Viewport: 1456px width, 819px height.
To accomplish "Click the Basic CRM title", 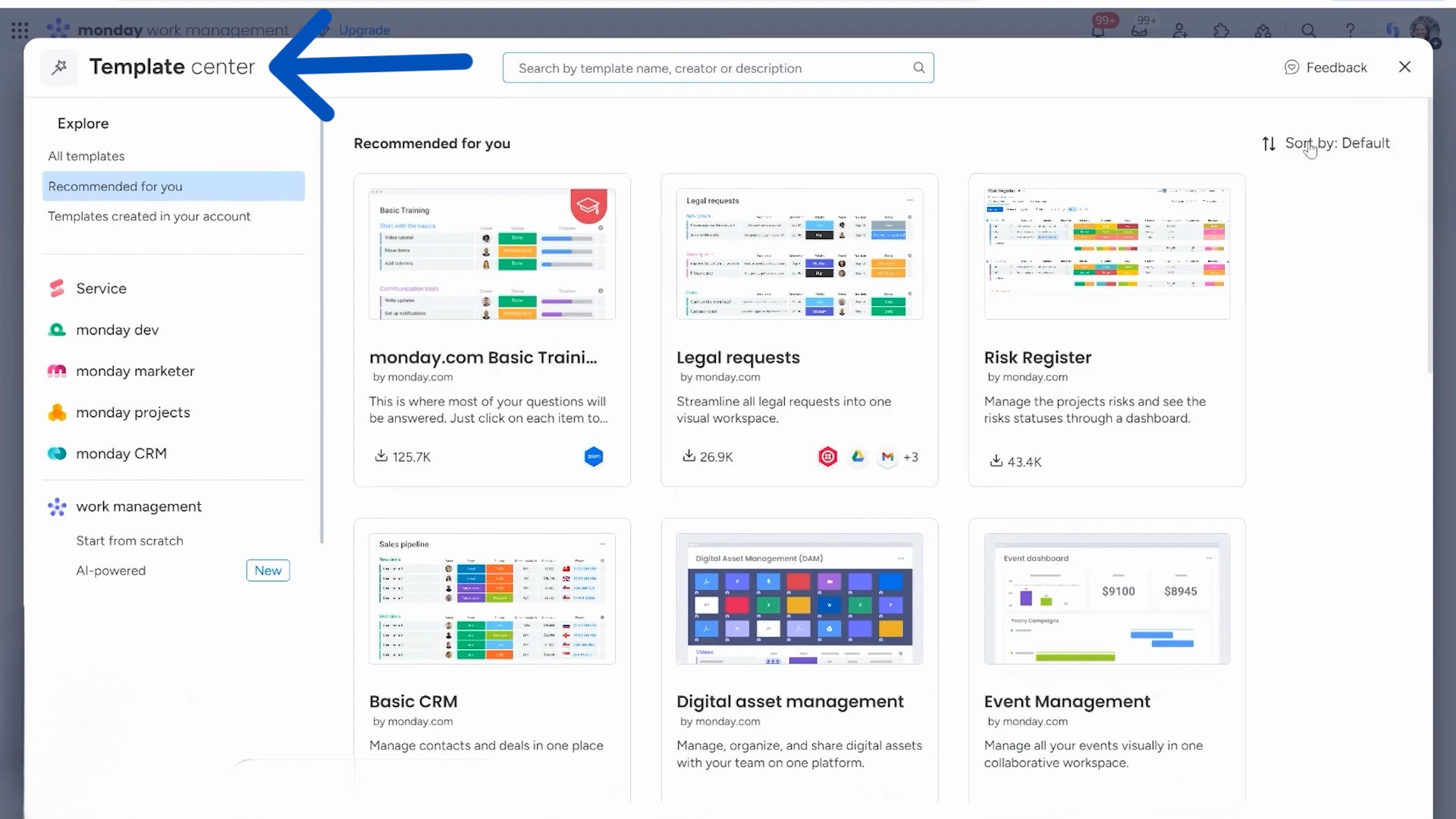I will click(413, 702).
